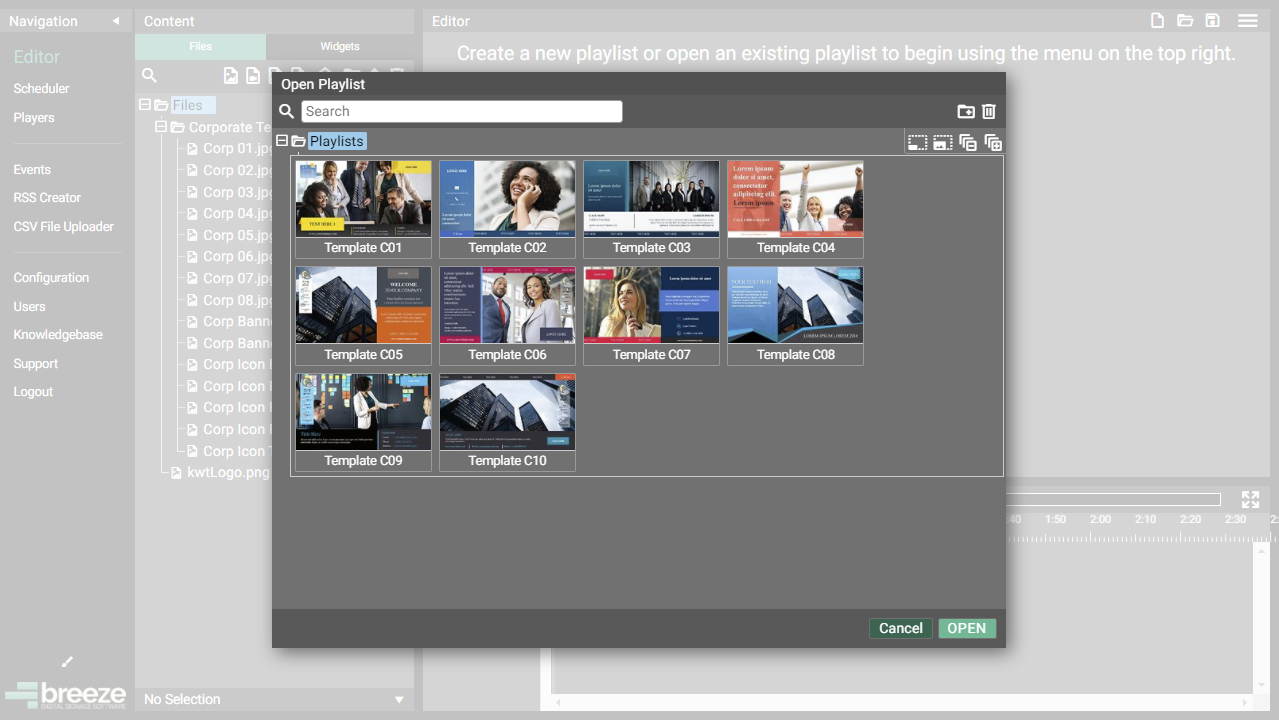Collapse the Files root tree node

(145, 105)
